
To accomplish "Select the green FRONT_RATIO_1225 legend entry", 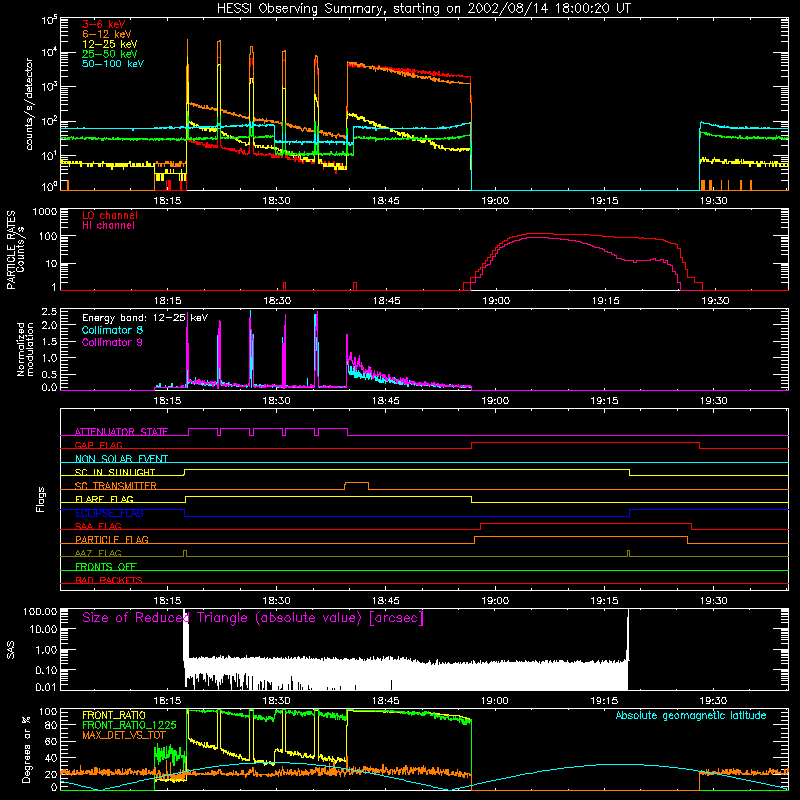I will point(129,725).
